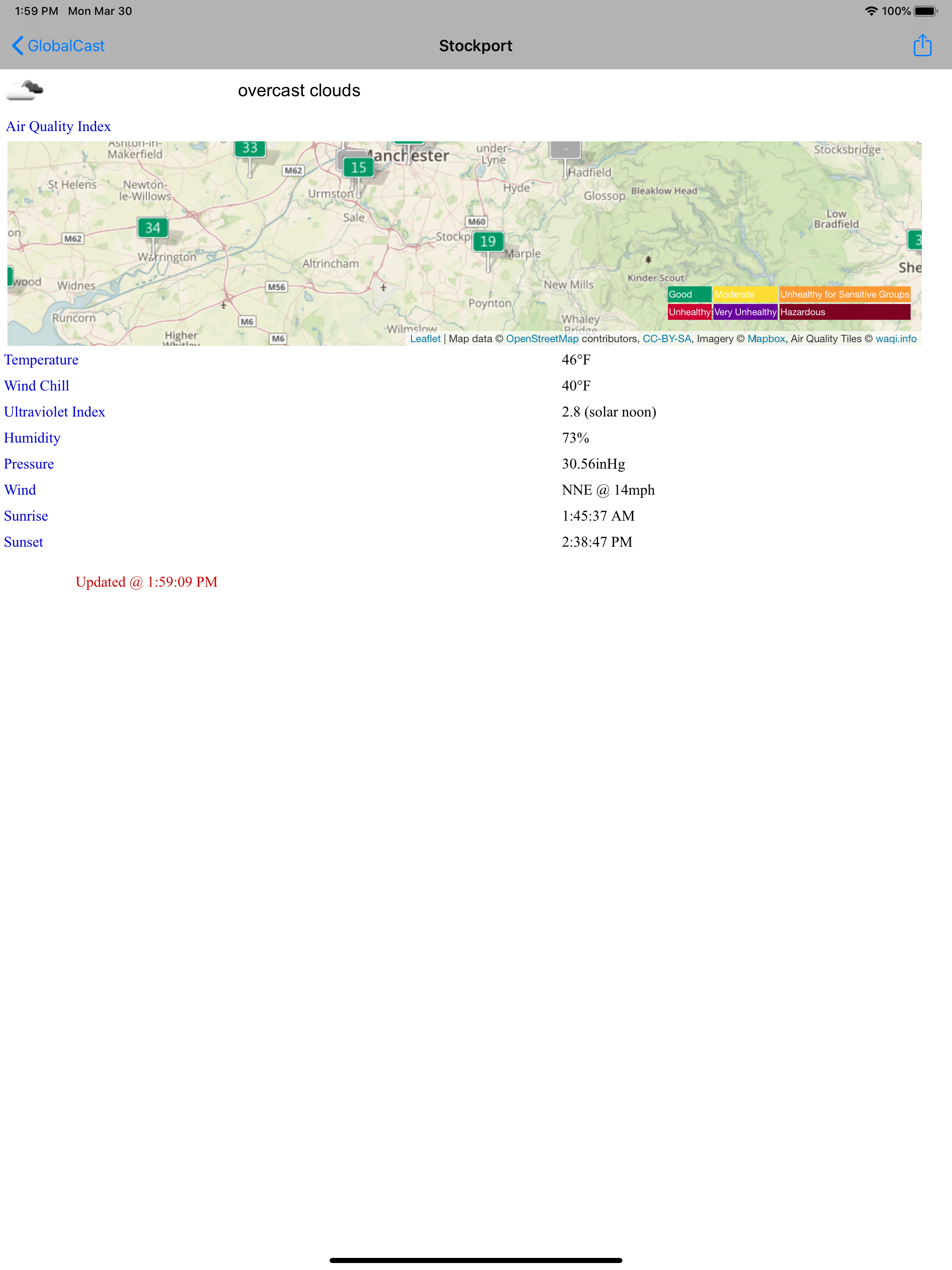Open the Leaflet attribution link
The height and width of the screenshot is (1270, 952).
425,339
